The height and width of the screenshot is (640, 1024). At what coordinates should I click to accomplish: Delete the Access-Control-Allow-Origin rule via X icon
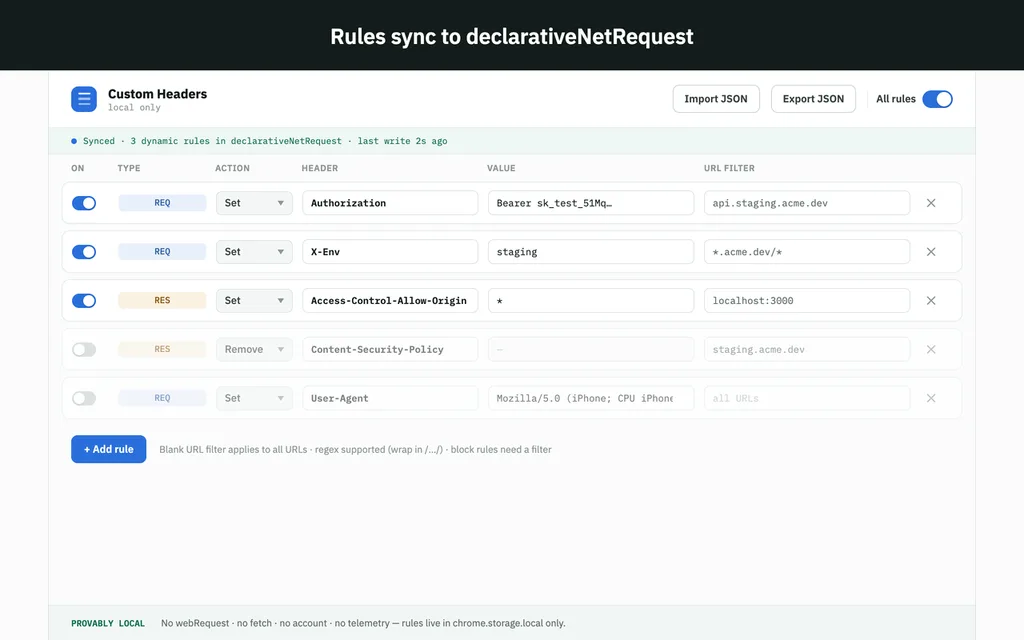coord(931,300)
